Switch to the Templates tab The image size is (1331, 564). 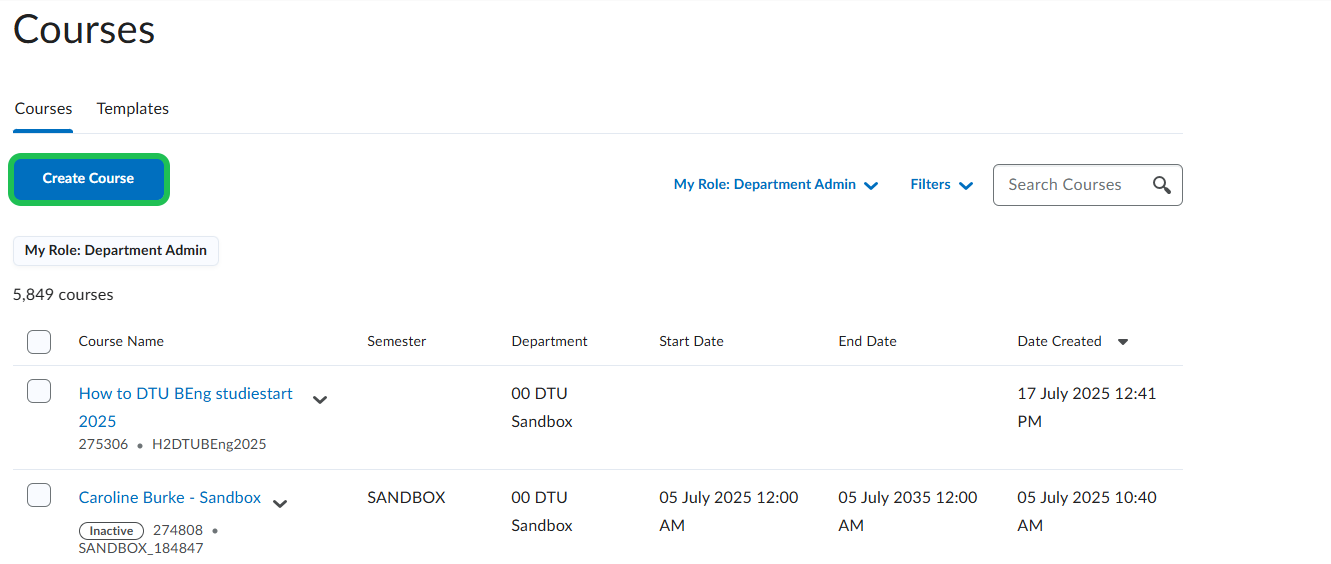[132, 109]
